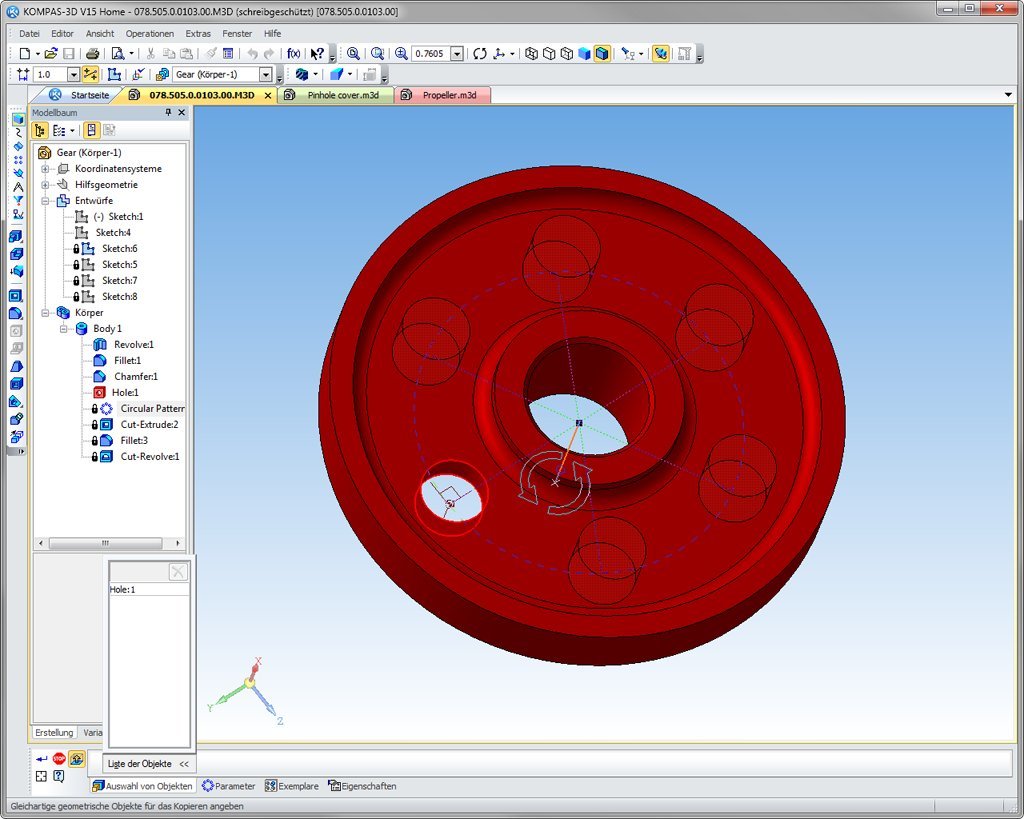Viewport: 1024px width, 819px height.
Task: Collapse the Körper tree node
Action: point(45,313)
